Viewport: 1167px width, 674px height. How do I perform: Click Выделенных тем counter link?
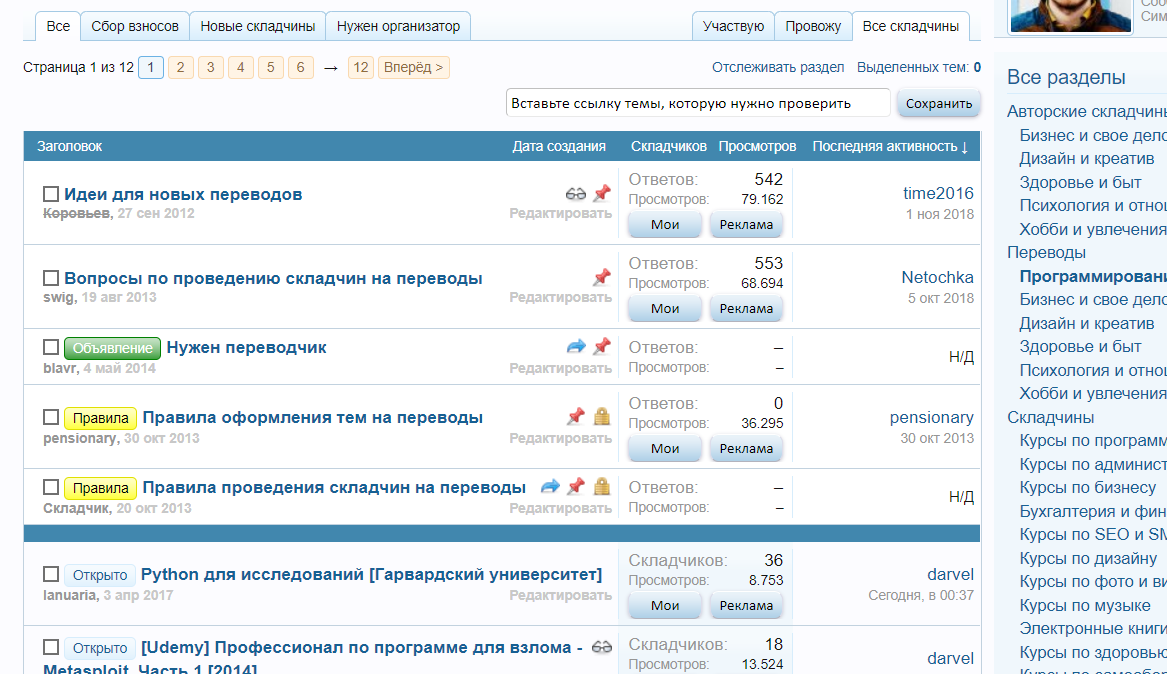(918, 67)
